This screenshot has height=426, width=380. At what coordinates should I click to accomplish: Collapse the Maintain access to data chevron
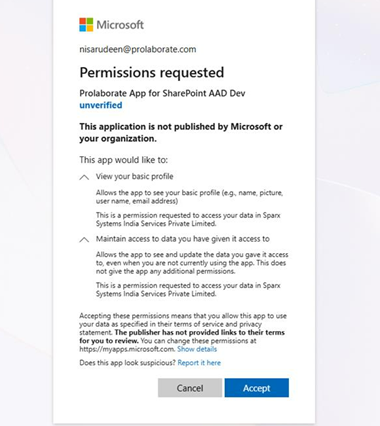pos(84,239)
